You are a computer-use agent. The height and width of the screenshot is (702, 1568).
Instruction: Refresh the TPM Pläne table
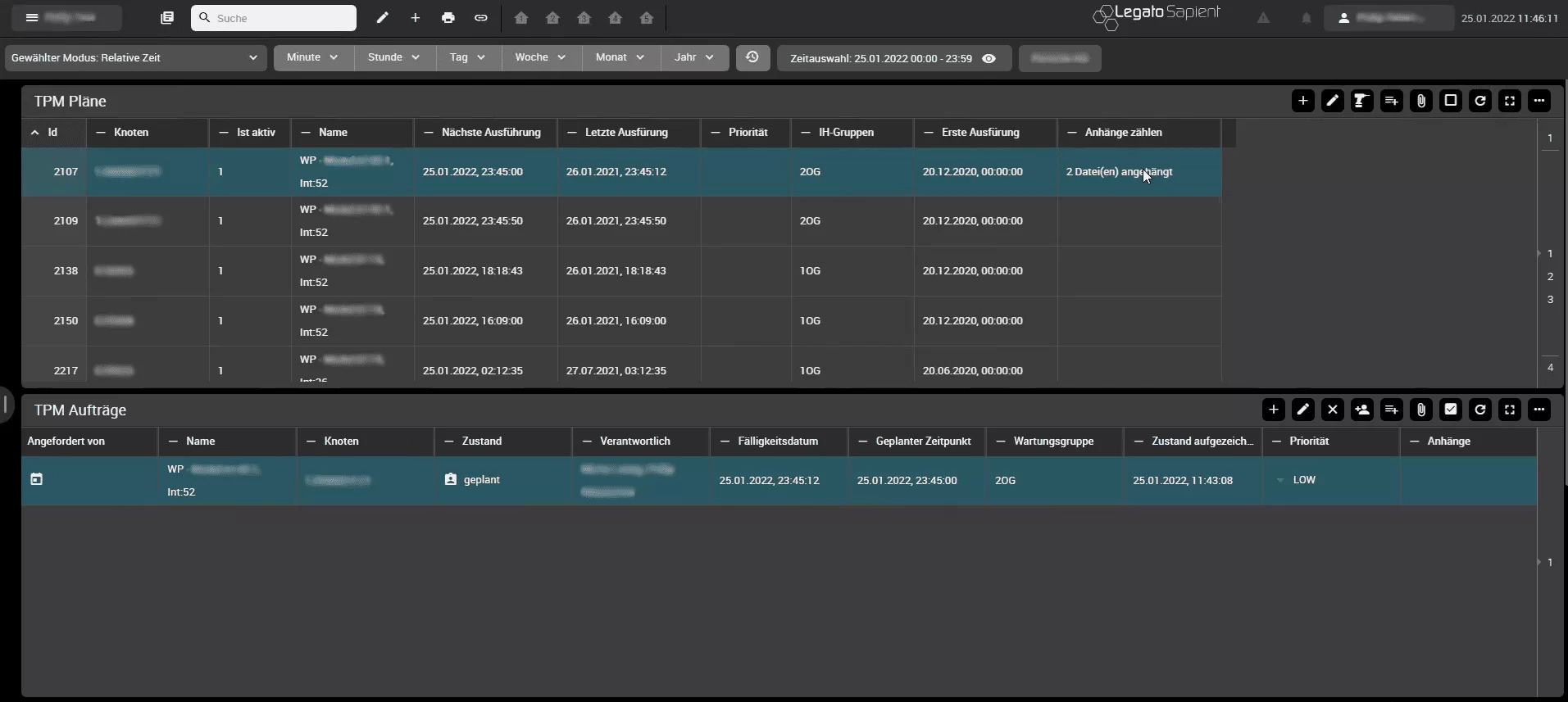point(1480,101)
